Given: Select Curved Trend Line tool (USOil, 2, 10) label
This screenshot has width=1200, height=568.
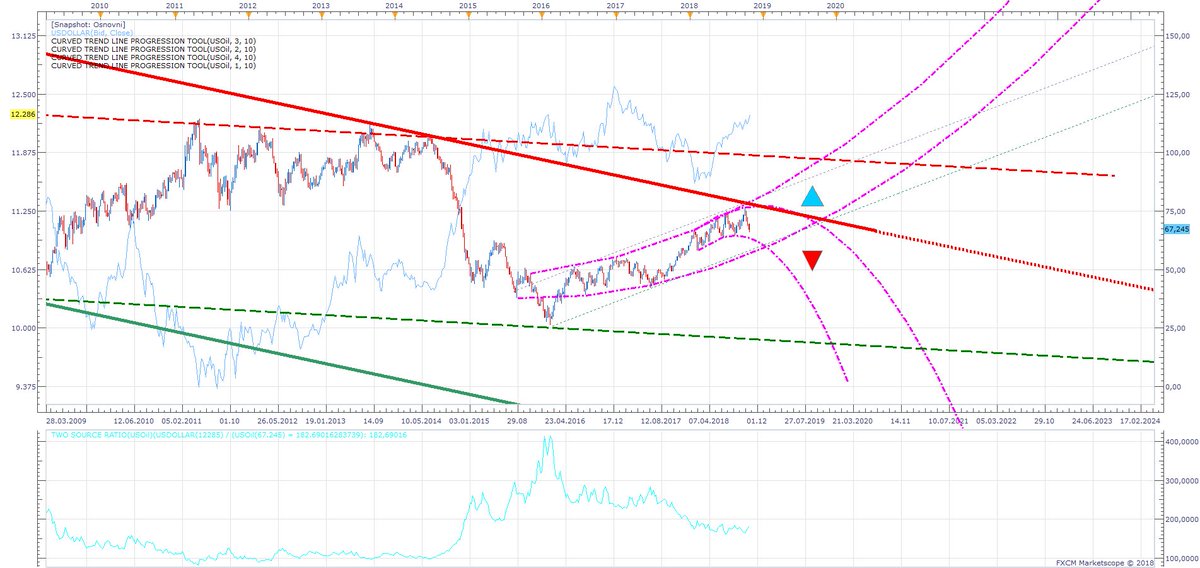Looking at the screenshot, I should [x=152, y=49].
